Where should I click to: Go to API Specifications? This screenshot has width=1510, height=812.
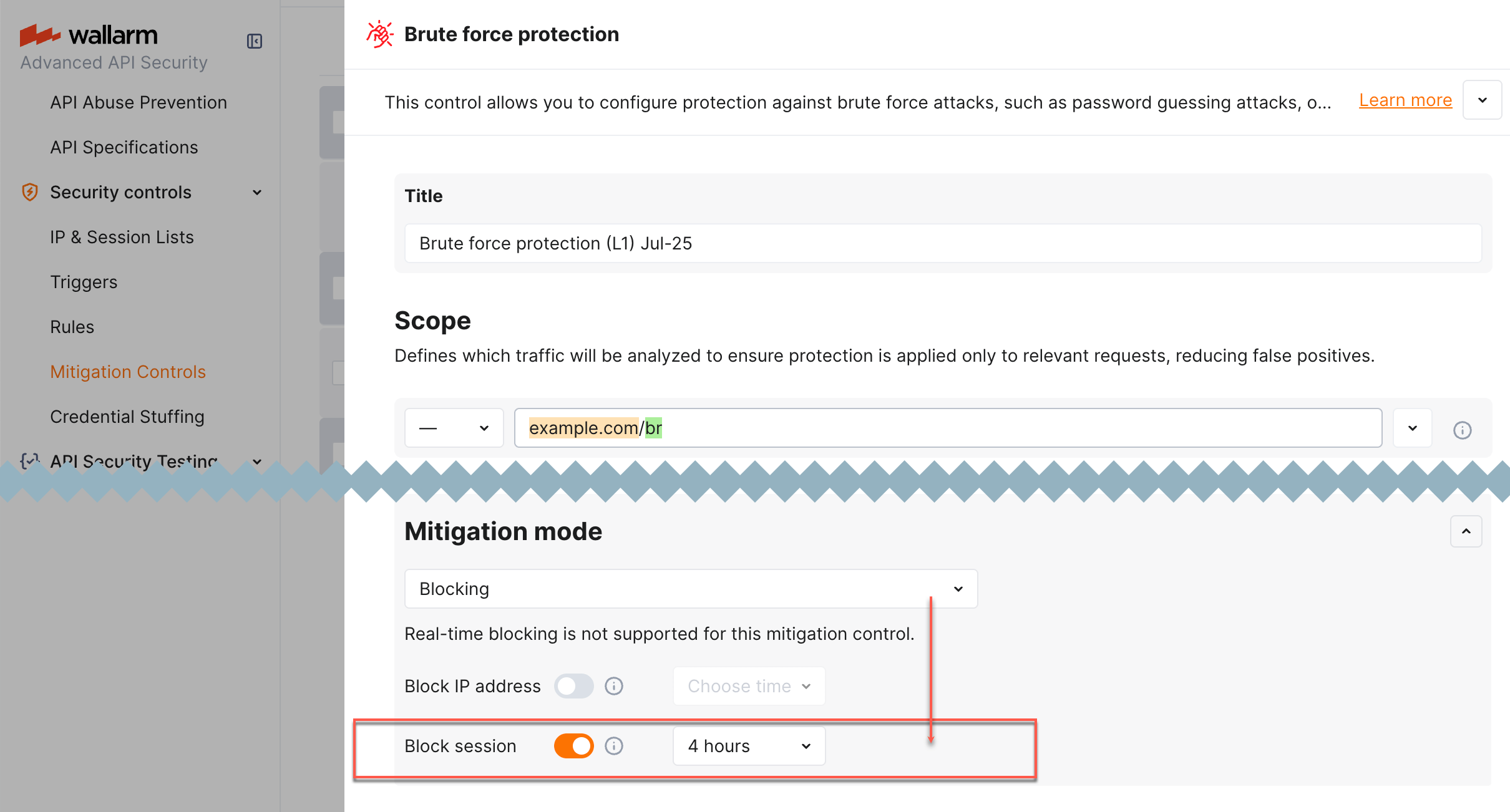pyautogui.click(x=124, y=147)
